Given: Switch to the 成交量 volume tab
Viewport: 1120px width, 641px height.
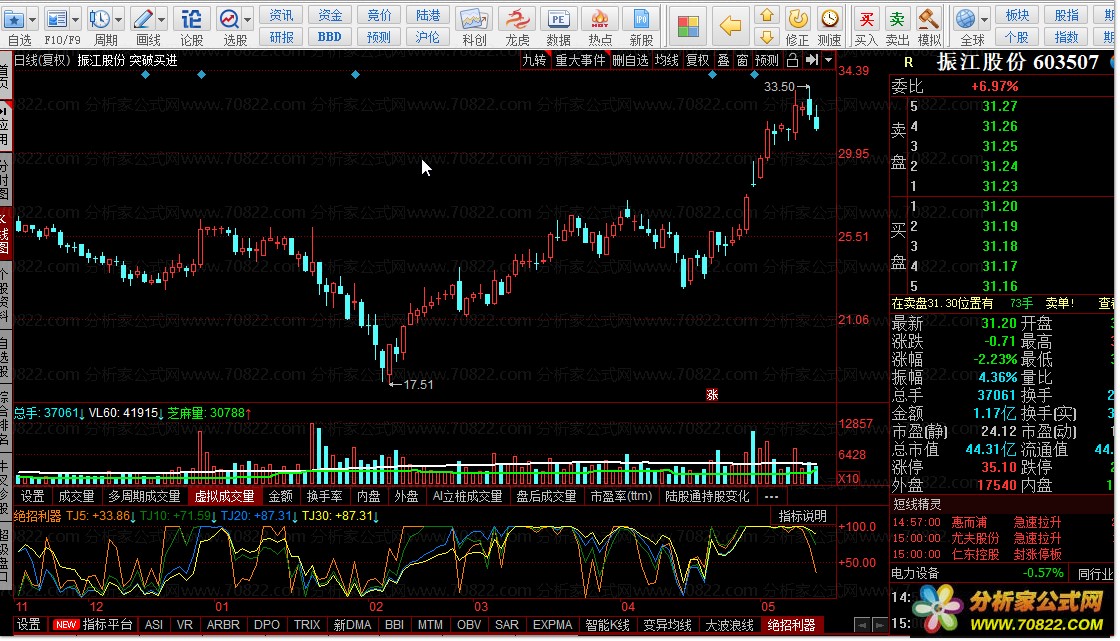Looking at the screenshot, I should pos(76,496).
